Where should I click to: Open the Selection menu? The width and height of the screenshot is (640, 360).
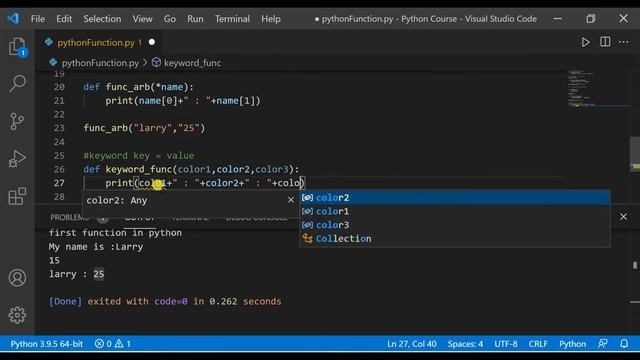point(102,19)
